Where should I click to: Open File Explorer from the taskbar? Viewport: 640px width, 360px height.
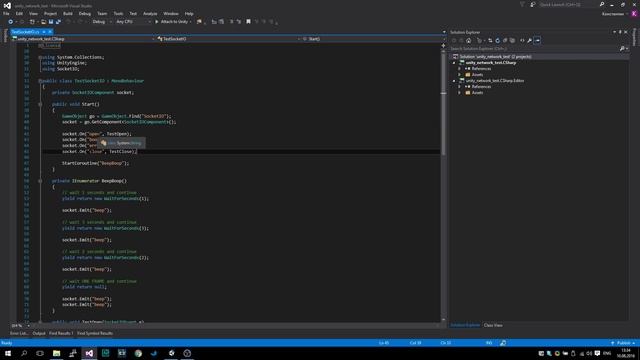click(x=57, y=353)
